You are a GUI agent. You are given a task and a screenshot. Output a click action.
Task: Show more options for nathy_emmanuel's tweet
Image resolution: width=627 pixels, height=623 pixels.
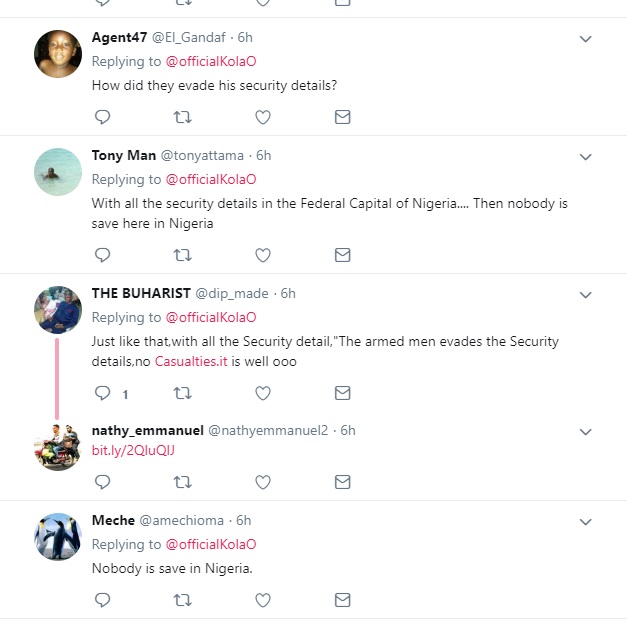(x=586, y=432)
